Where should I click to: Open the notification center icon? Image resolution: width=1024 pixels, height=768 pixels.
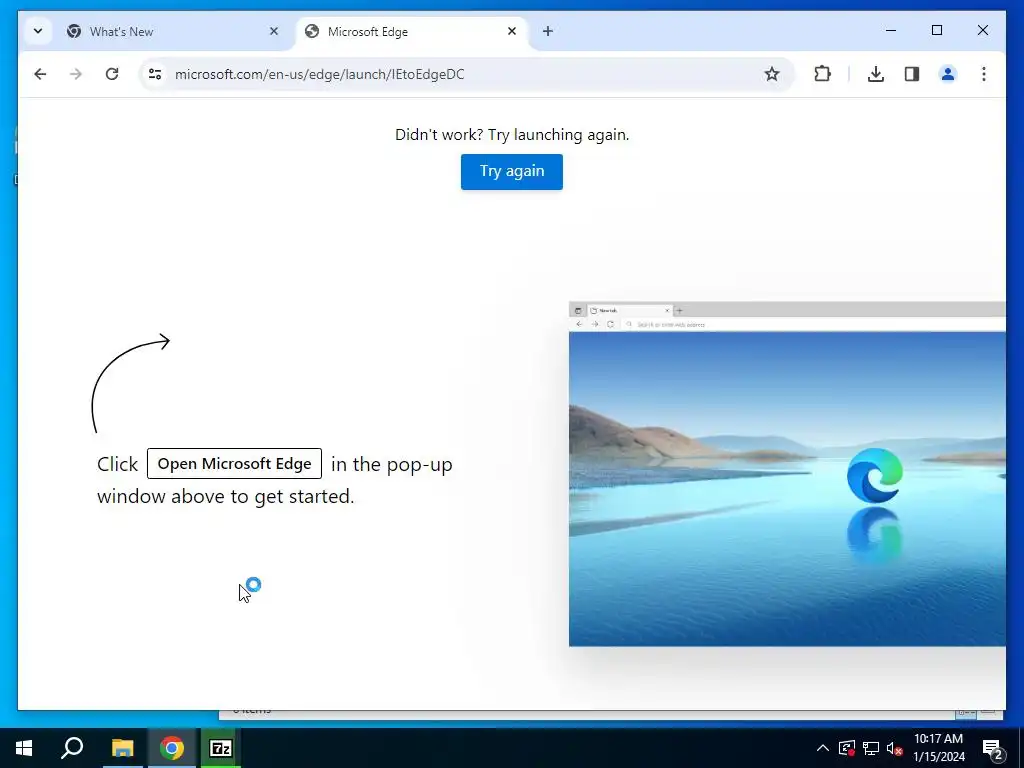click(x=993, y=748)
